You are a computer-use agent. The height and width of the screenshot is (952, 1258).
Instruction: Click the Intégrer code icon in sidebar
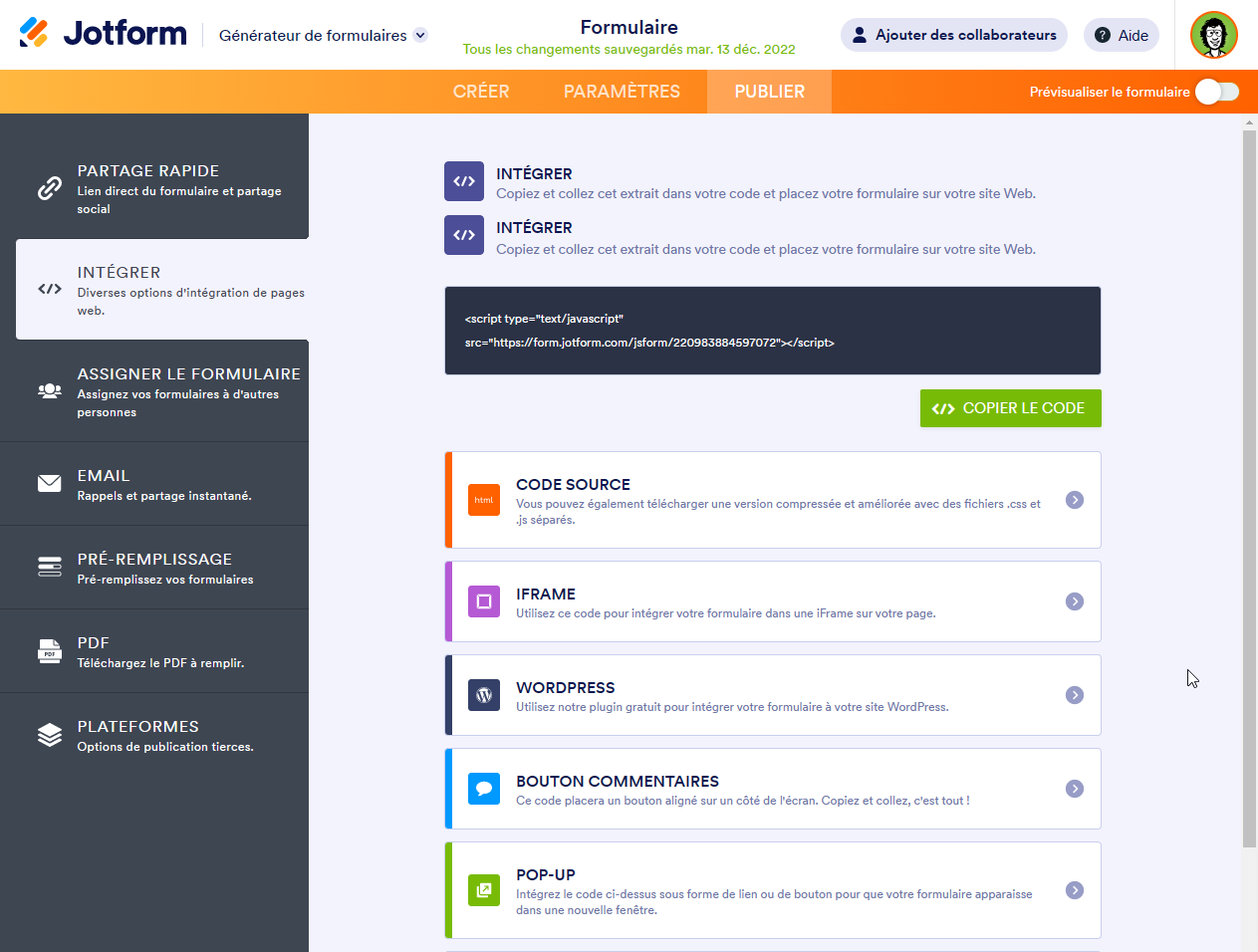pyautogui.click(x=50, y=289)
